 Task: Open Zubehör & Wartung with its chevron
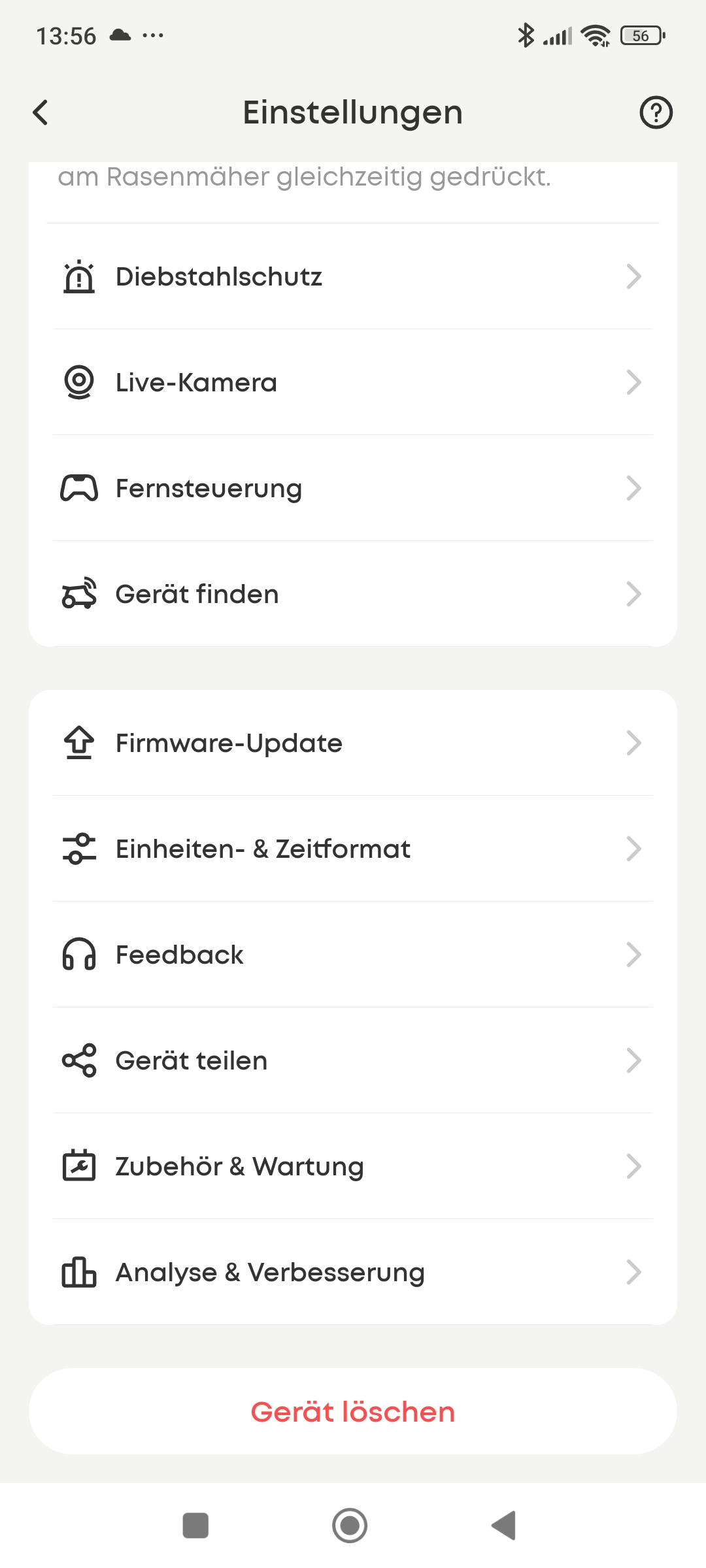[x=633, y=1166]
